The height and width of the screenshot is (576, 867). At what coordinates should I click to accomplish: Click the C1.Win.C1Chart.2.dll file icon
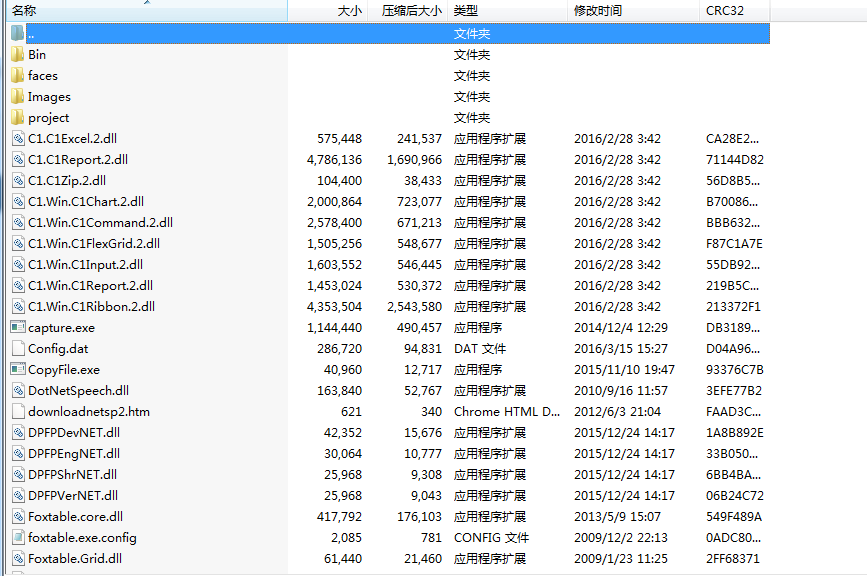point(18,202)
